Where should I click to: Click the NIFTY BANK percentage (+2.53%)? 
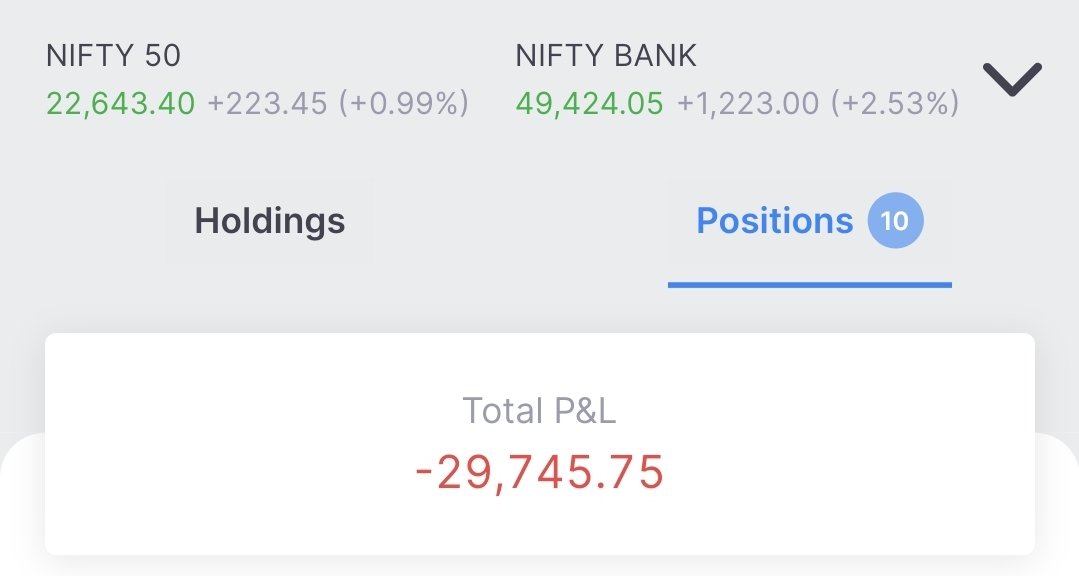pos(895,104)
